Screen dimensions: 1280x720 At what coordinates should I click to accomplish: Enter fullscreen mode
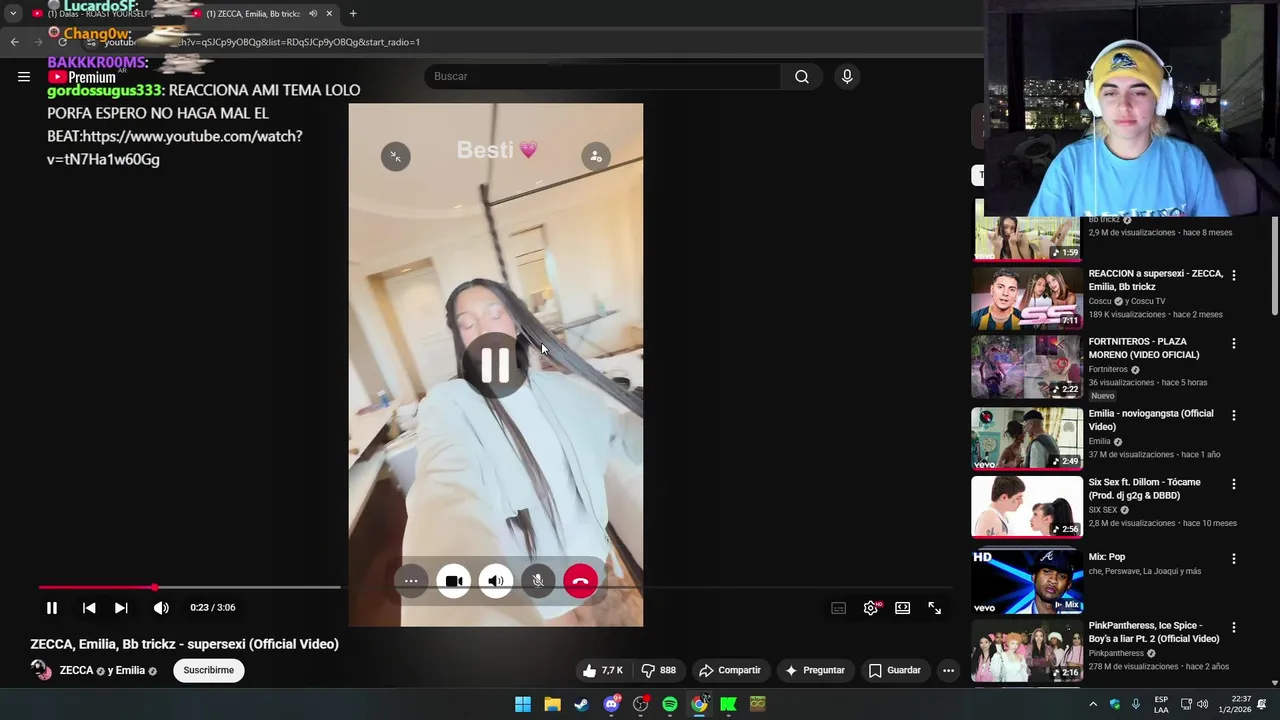click(x=935, y=608)
